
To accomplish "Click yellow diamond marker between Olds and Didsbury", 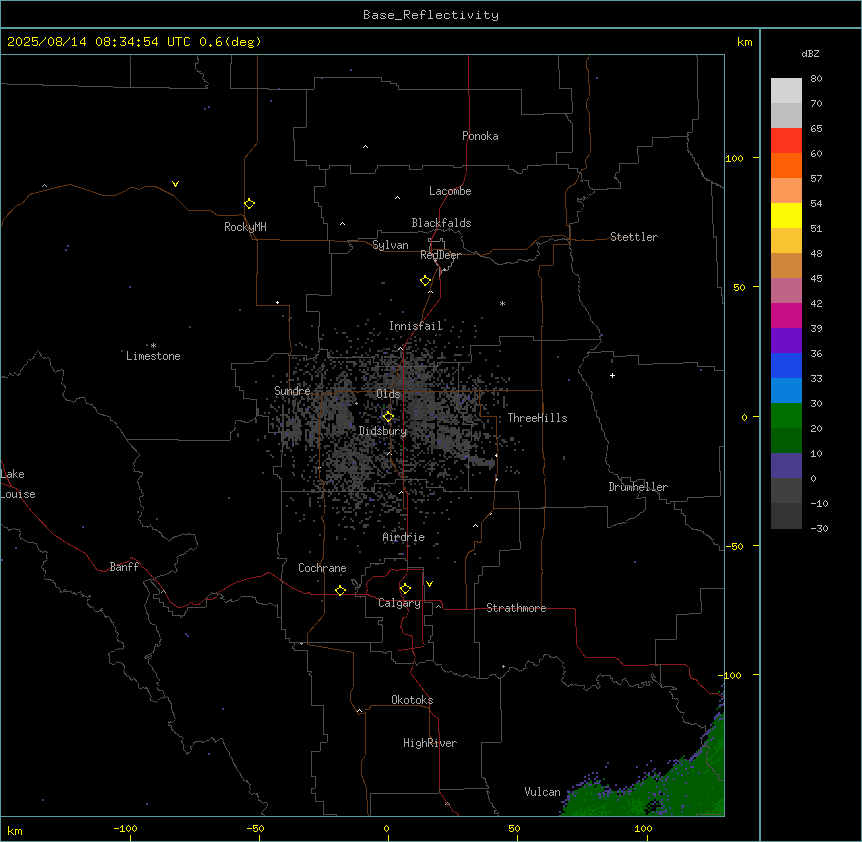I will pos(388,417).
